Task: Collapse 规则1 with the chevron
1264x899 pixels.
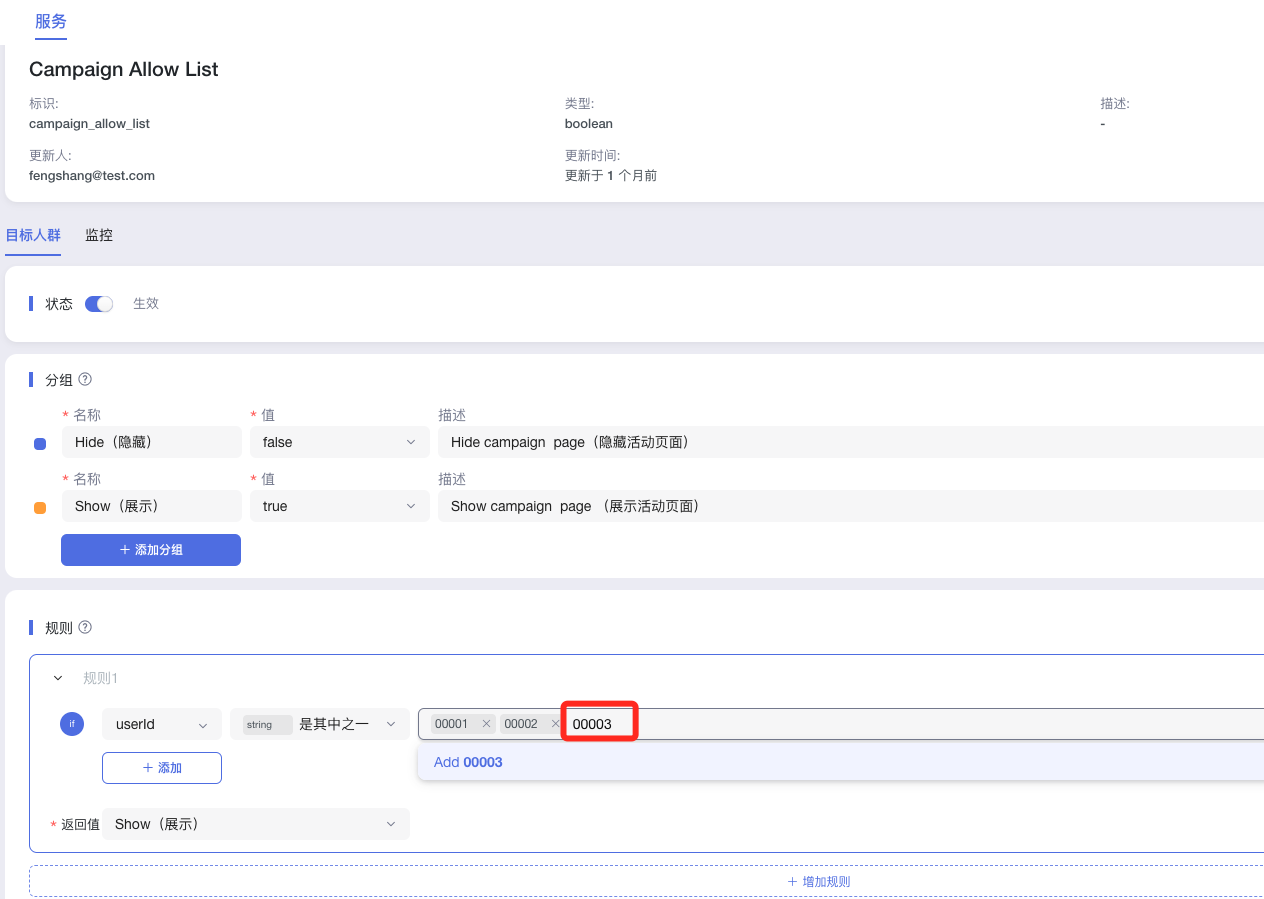Action: 58,678
